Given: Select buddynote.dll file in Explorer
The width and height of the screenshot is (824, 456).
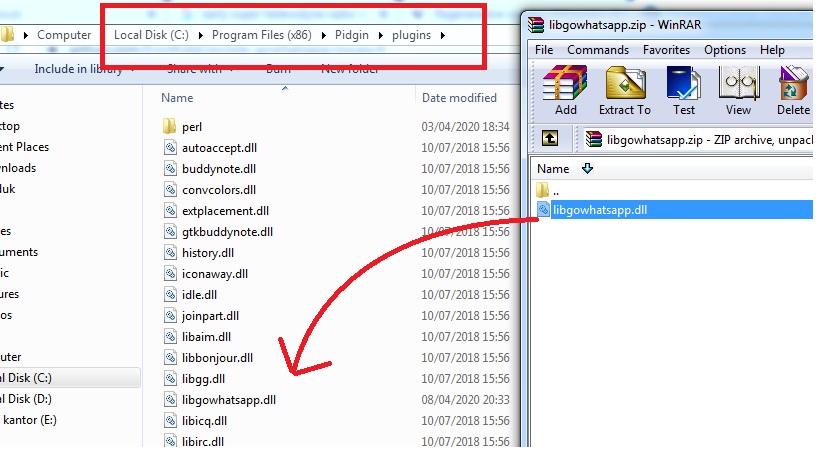Looking at the screenshot, I should point(219,169).
